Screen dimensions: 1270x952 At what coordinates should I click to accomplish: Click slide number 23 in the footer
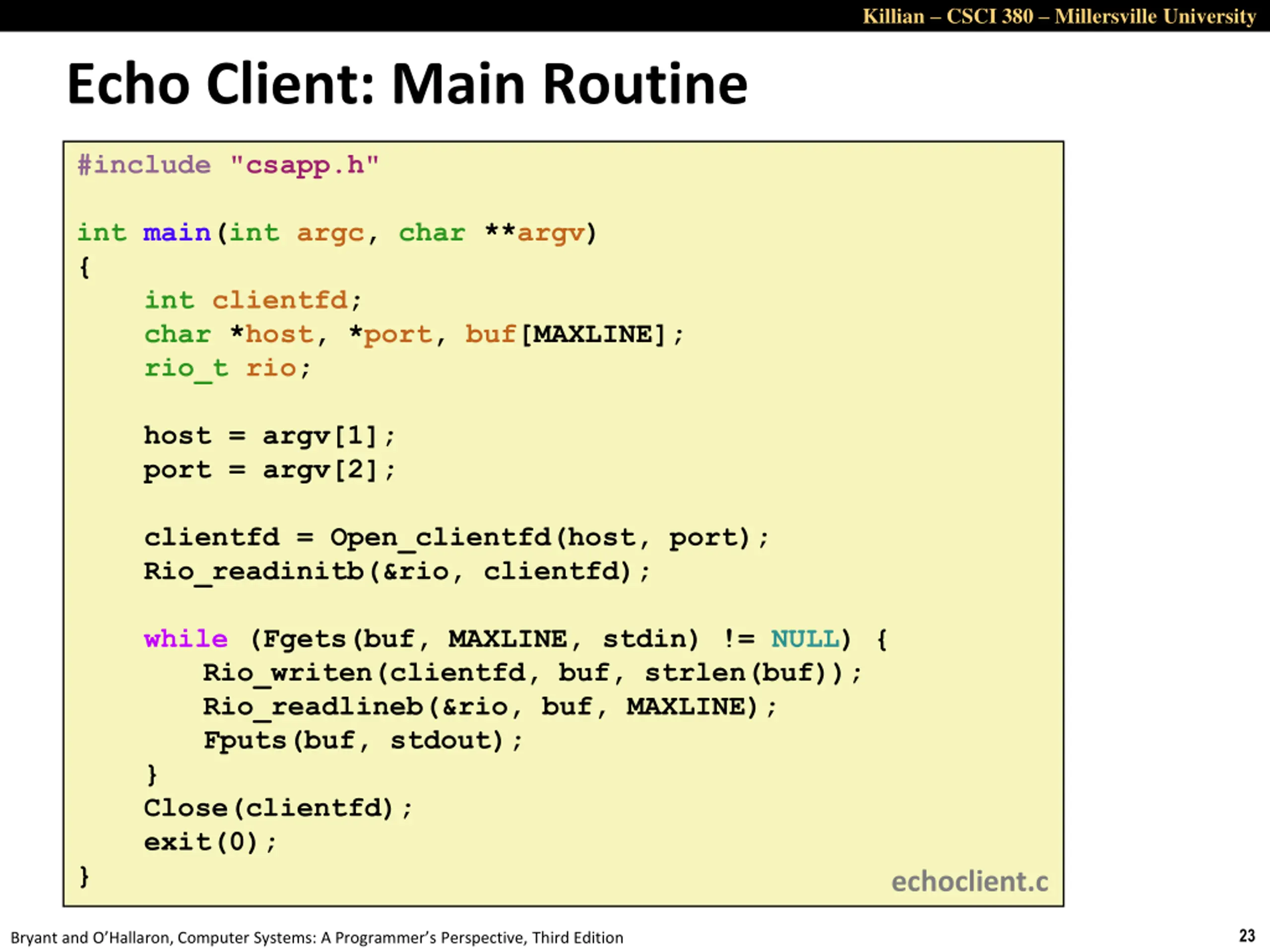(x=1247, y=936)
